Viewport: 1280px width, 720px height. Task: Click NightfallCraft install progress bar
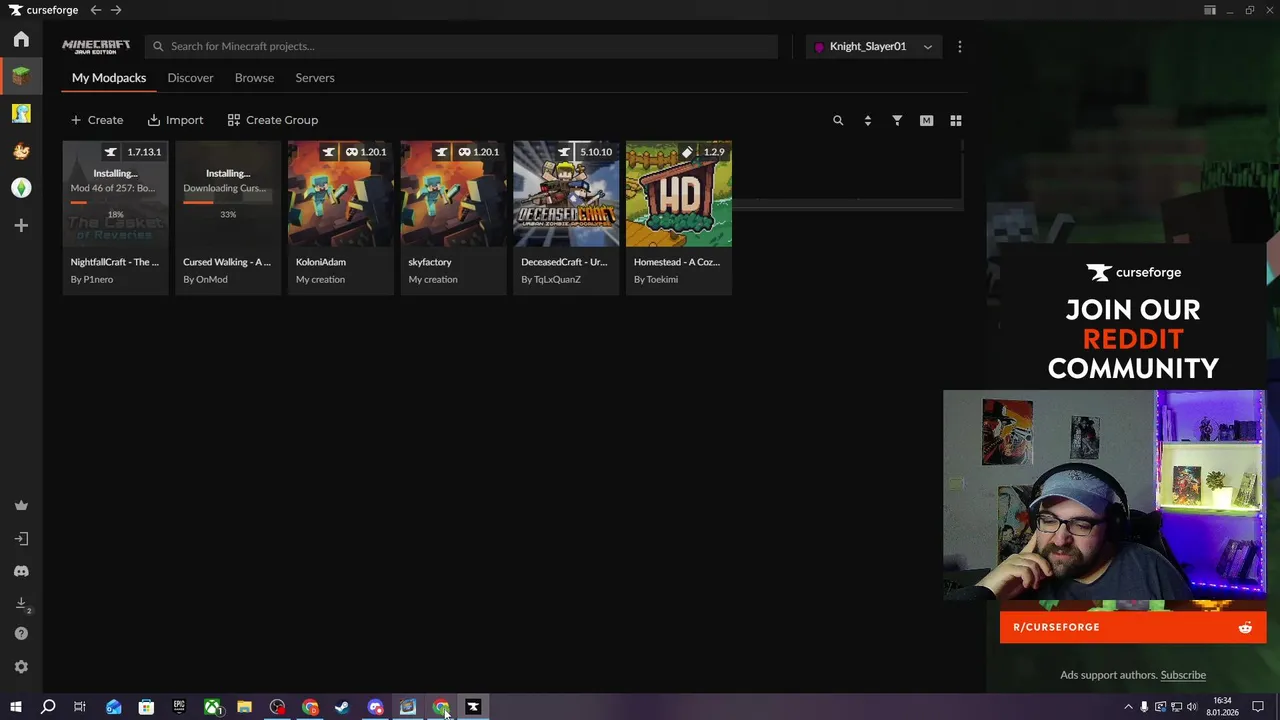click(x=115, y=202)
